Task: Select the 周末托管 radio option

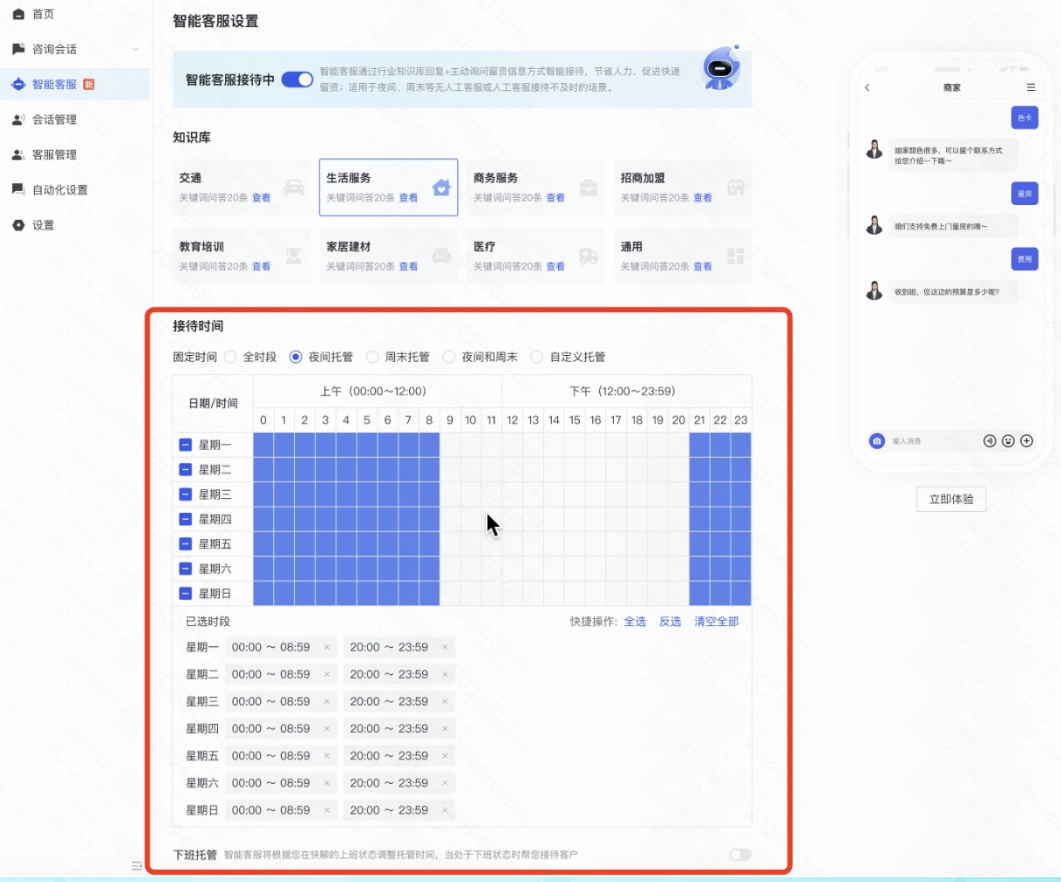Action: pos(372,357)
